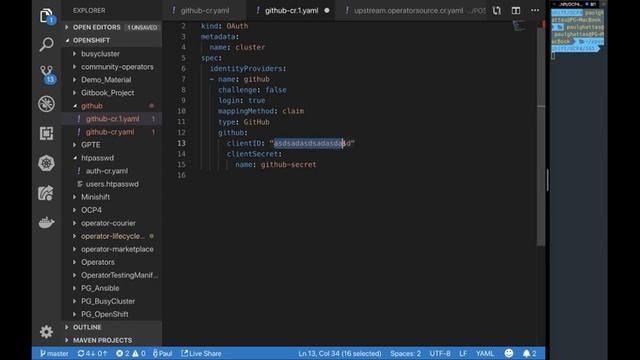
Task: Change language mode YAML
Action: [485, 353]
